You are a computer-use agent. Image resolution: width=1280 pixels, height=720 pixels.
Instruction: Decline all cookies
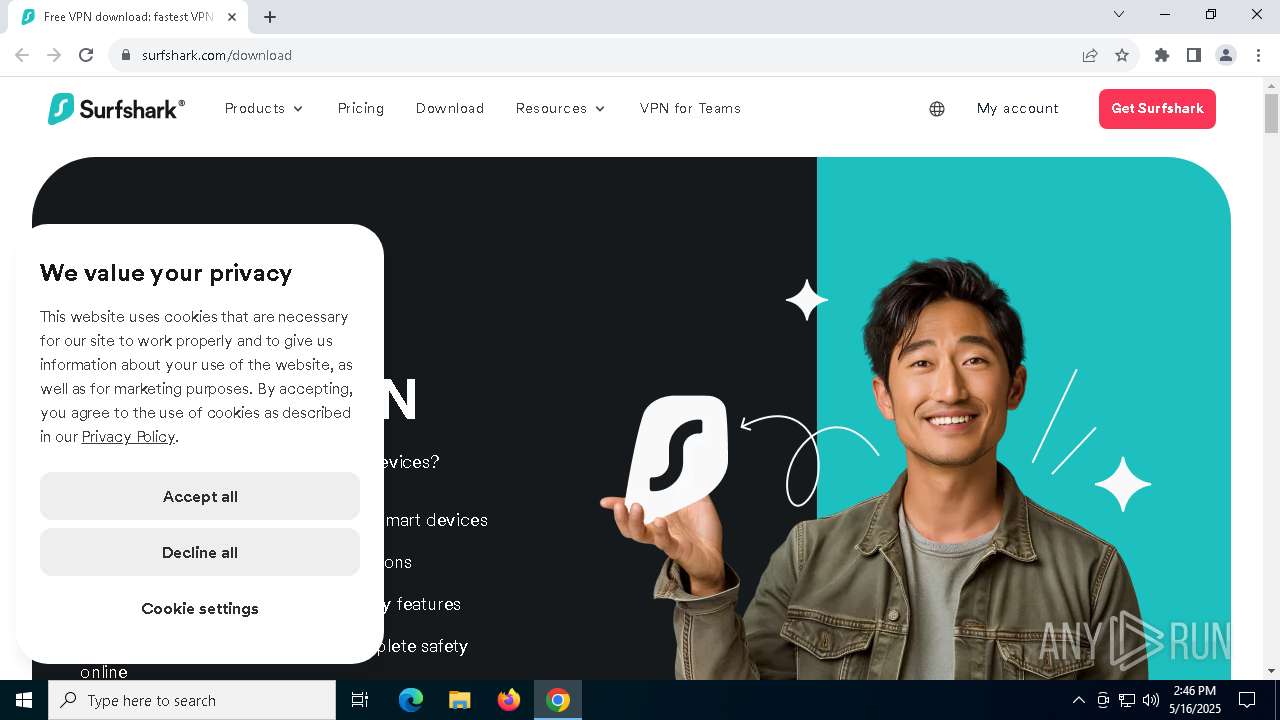pos(200,552)
